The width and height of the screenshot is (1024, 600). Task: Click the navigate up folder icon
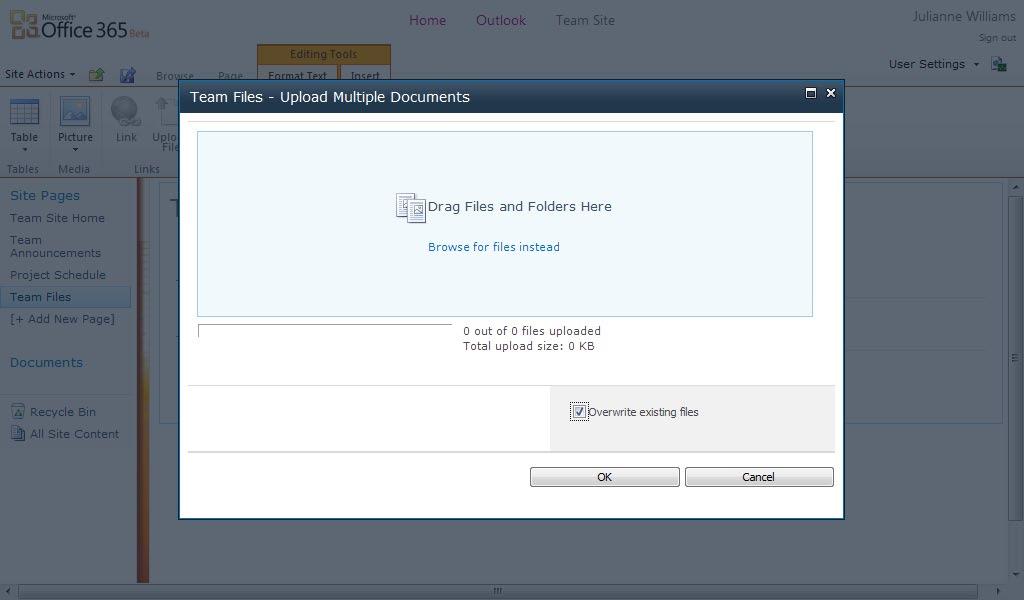(x=97, y=75)
